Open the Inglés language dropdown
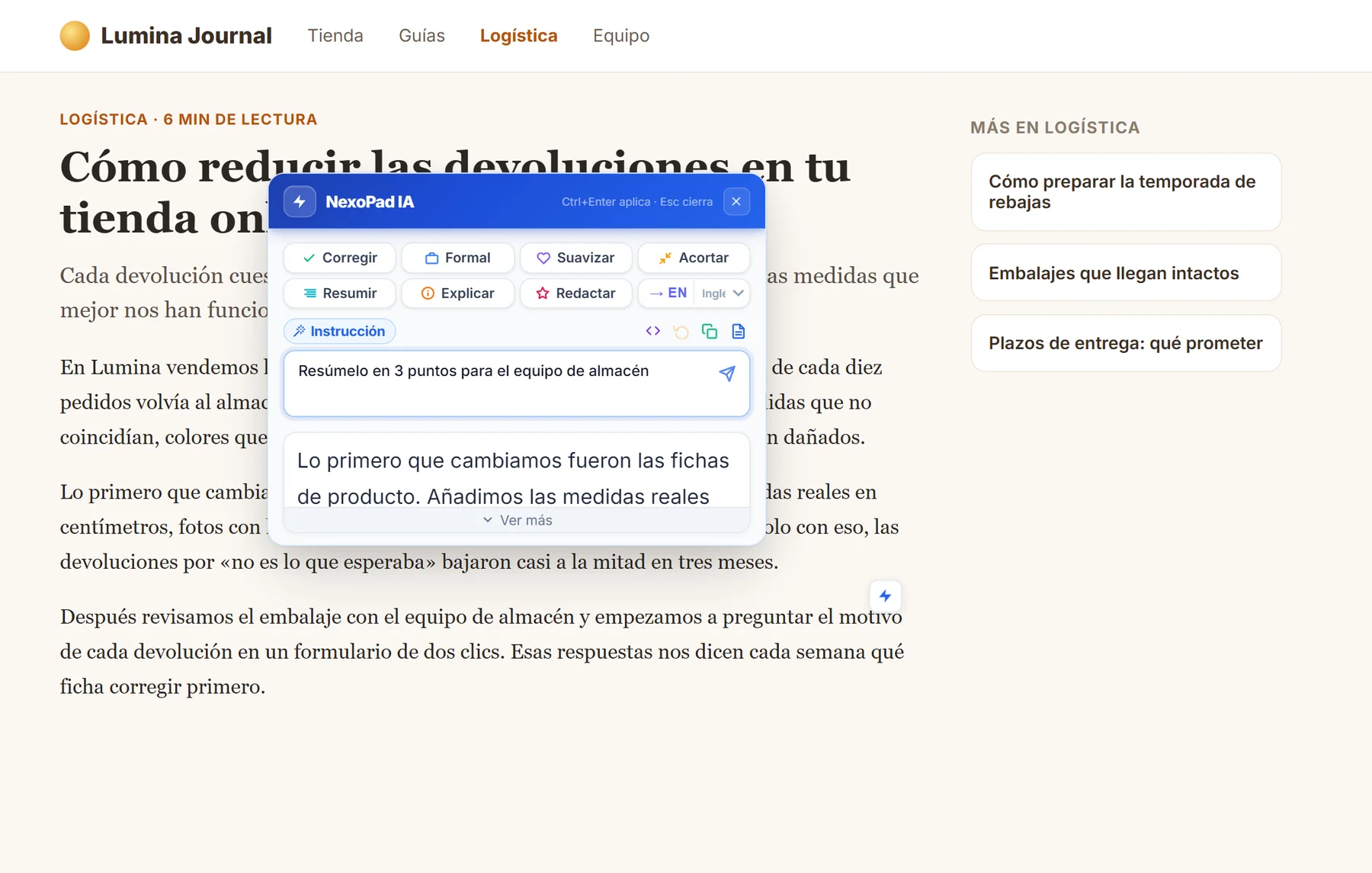This screenshot has width=1372, height=873. coord(722,294)
